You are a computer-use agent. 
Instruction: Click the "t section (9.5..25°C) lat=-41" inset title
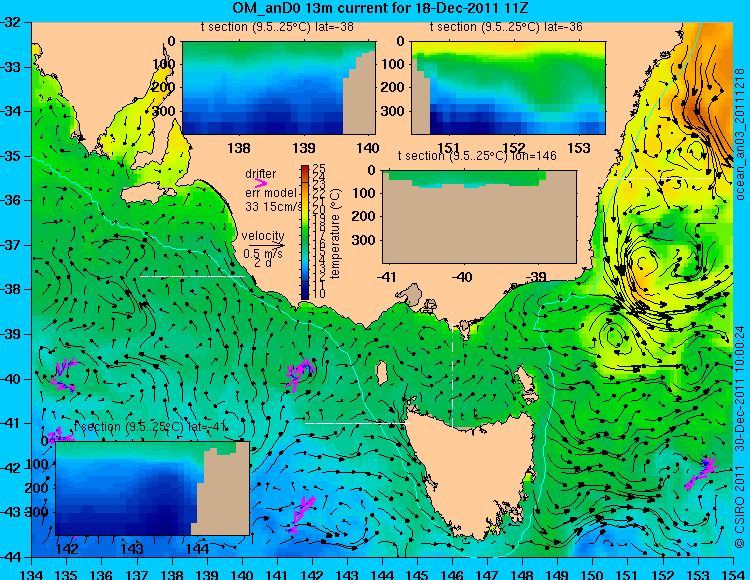point(151,427)
